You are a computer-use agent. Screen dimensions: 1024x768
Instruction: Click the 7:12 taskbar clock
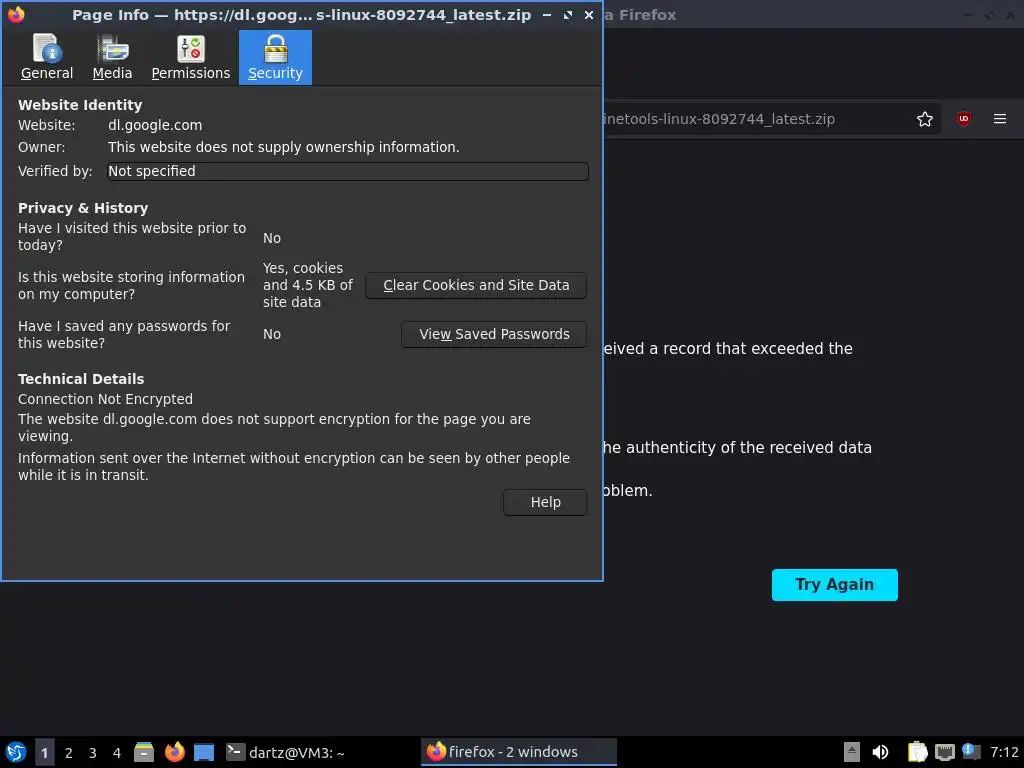(1004, 752)
